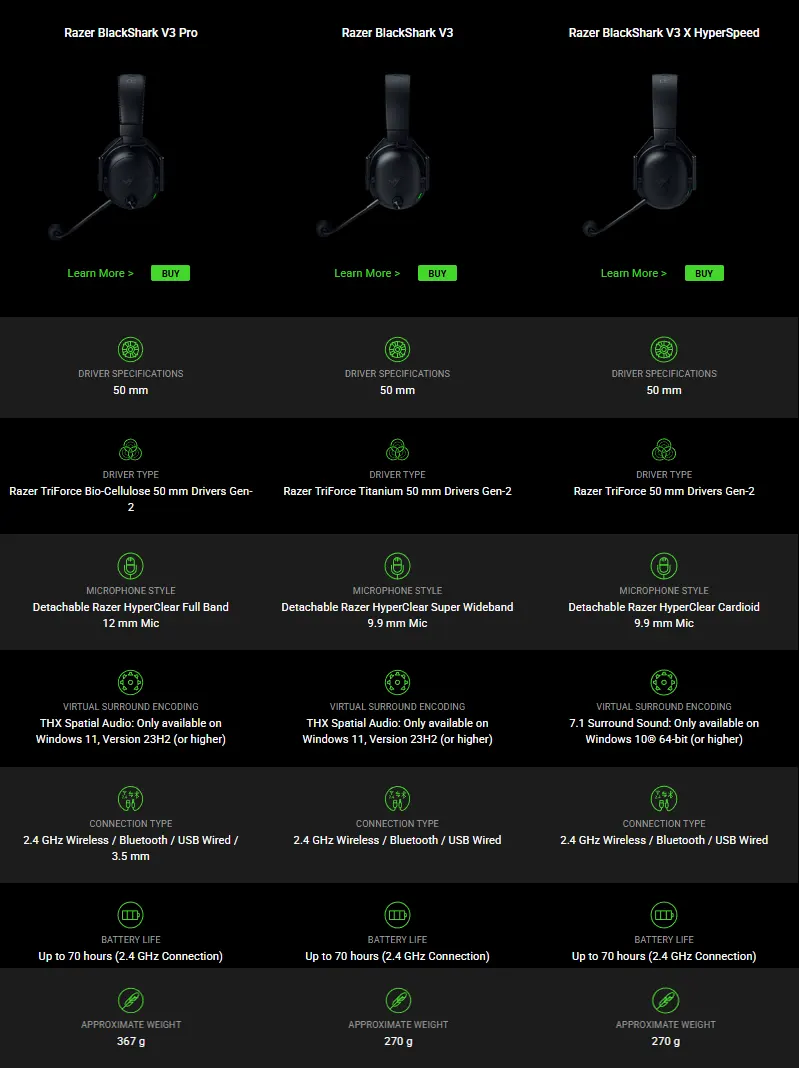Select the Razer BlackShark V3 Pro title
This screenshot has height=1068, width=799.
pos(131,33)
